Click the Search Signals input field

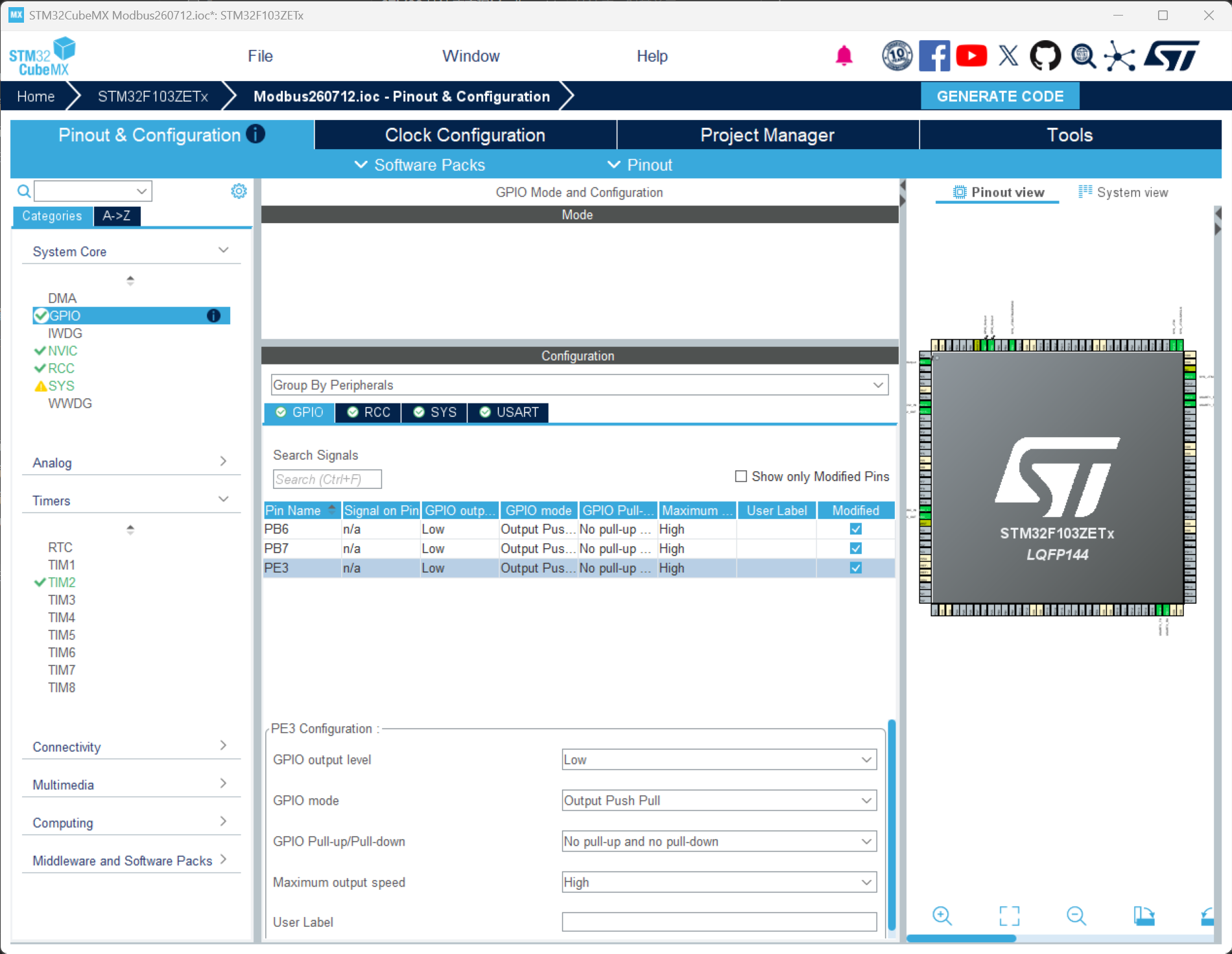pos(327,479)
